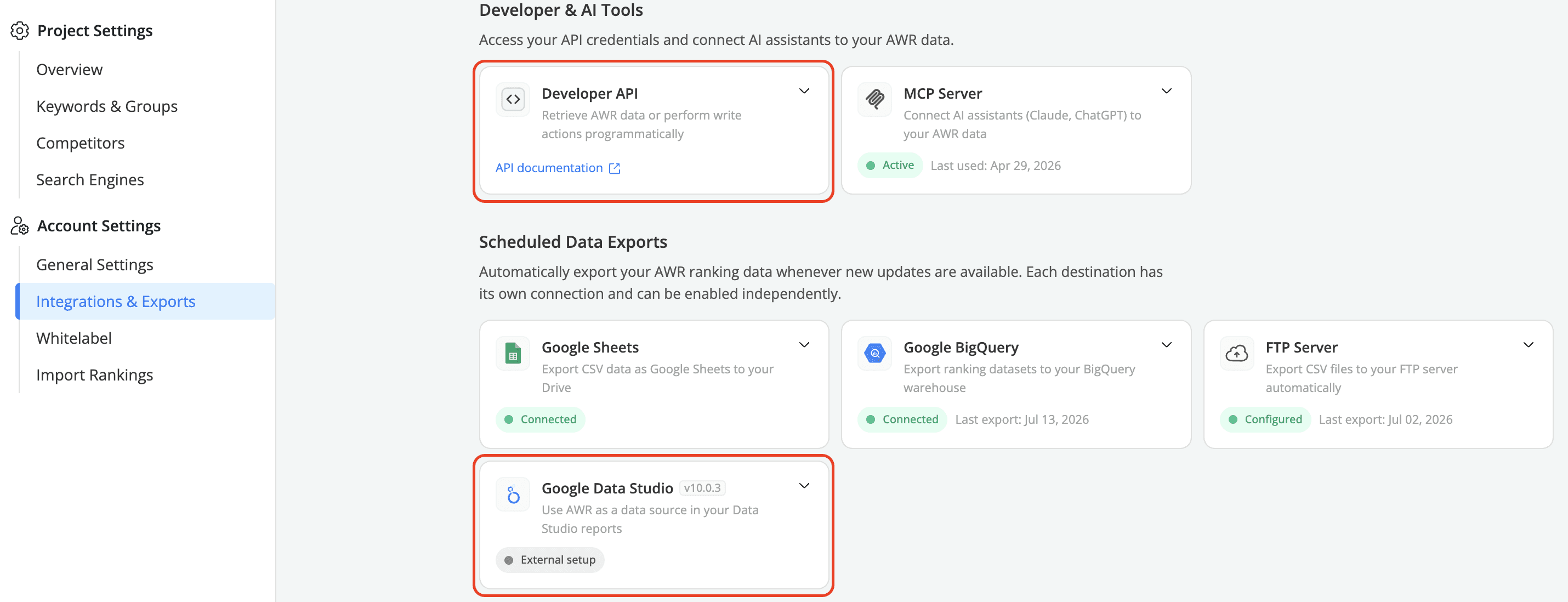Click the Google BigQuery Connected badge
Viewport: 1568px width, 602px height.
pyautogui.click(x=902, y=419)
